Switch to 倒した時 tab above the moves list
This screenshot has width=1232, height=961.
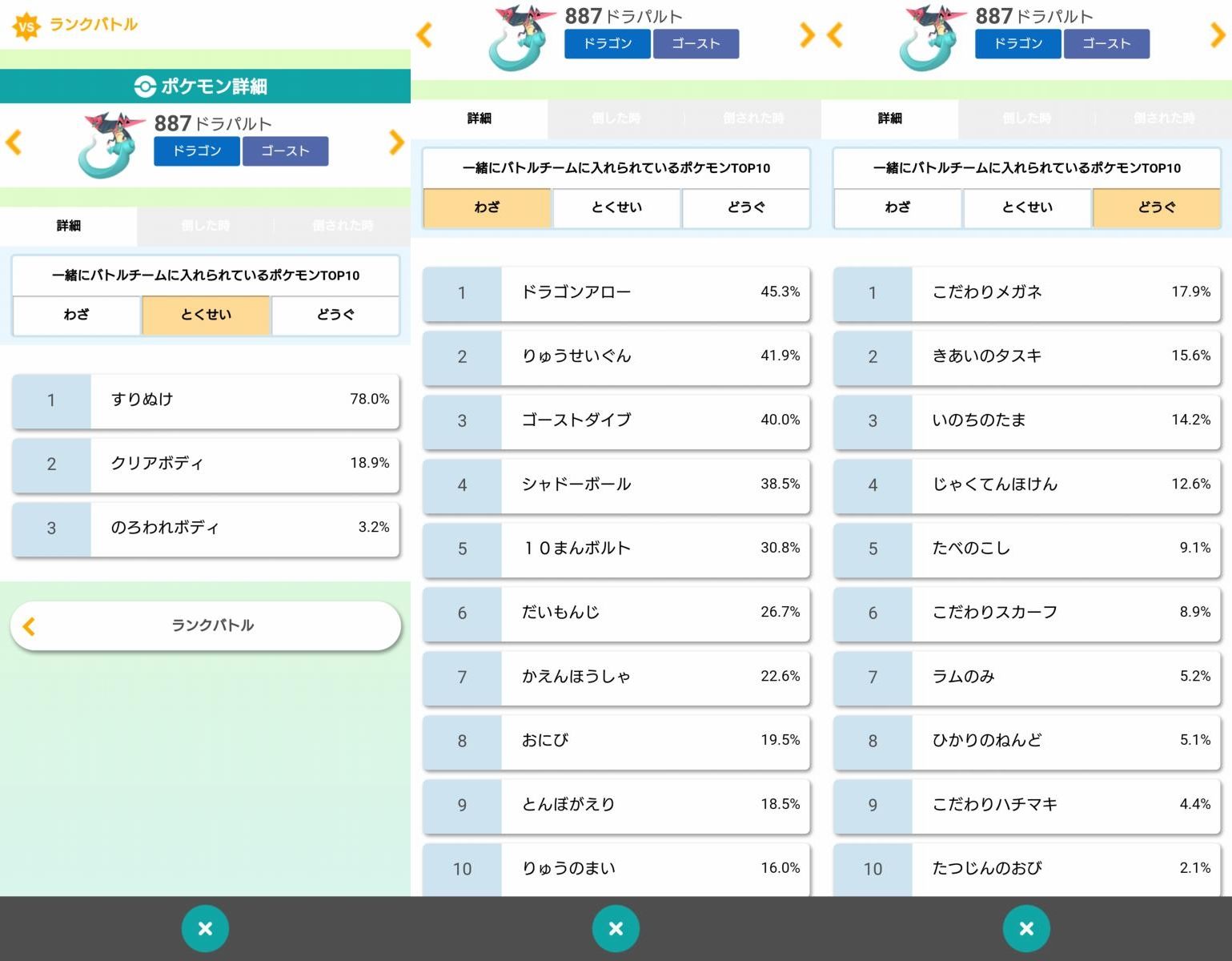616,119
